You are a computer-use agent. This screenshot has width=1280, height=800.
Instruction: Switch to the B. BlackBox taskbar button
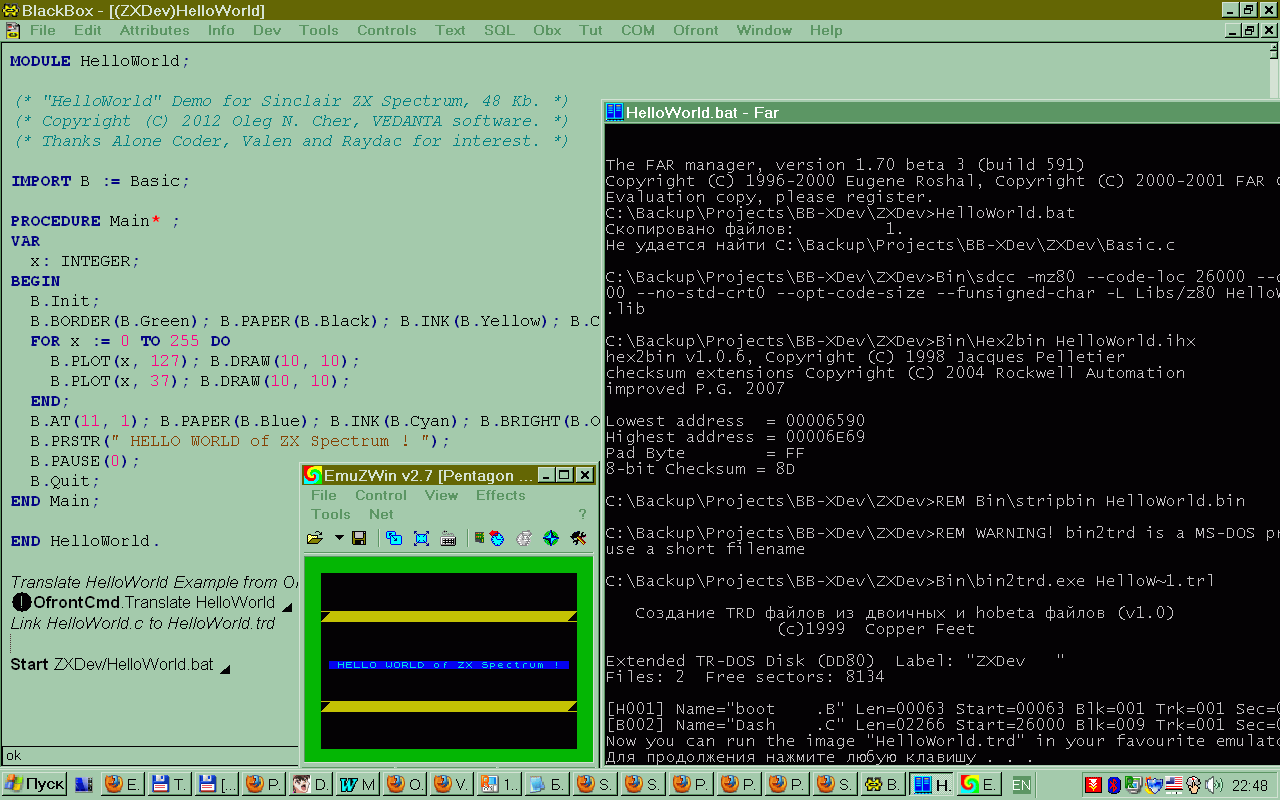point(883,784)
